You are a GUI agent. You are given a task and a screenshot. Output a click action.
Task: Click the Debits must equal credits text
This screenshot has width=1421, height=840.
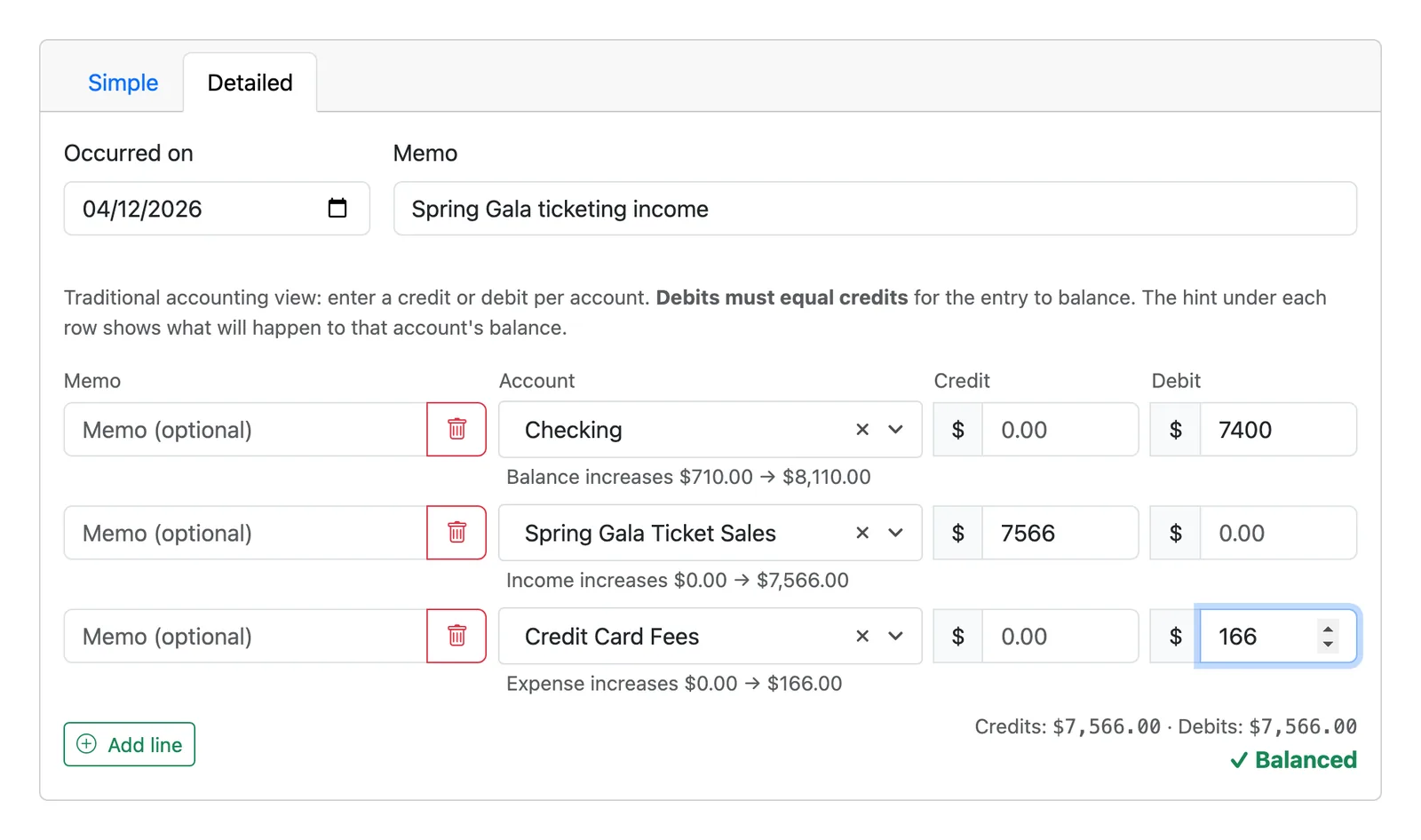click(782, 297)
